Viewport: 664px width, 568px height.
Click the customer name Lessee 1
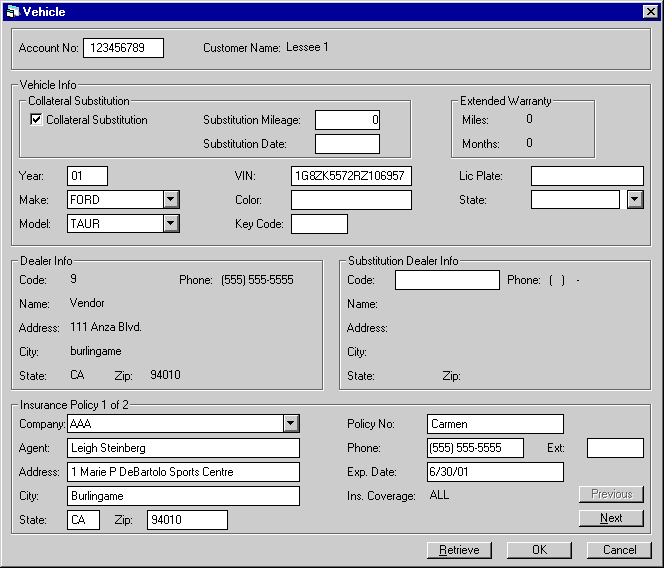[x=307, y=47]
